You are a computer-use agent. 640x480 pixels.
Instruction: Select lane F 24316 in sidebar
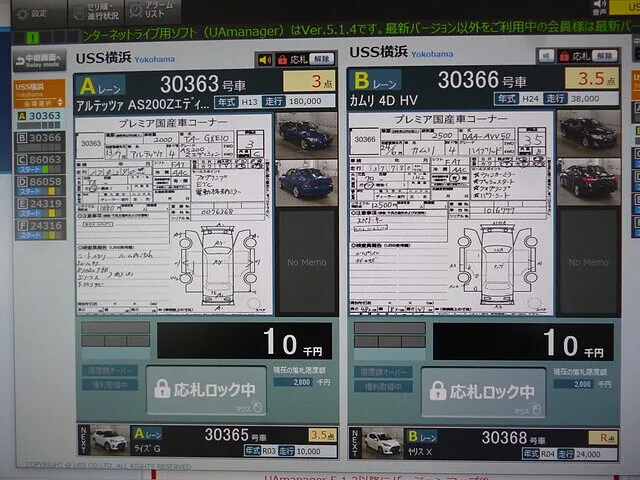pyautogui.click(x=40, y=229)
